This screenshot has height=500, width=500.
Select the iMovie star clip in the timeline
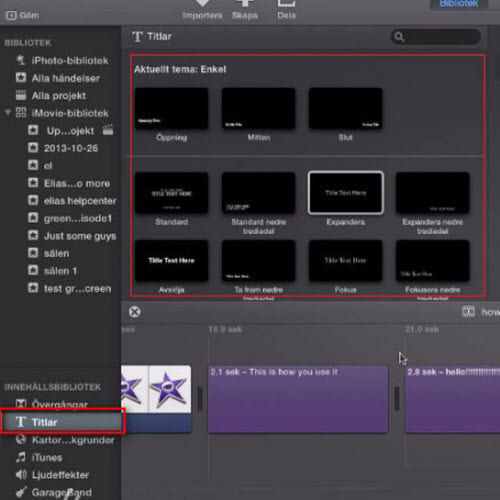point(156,399)
